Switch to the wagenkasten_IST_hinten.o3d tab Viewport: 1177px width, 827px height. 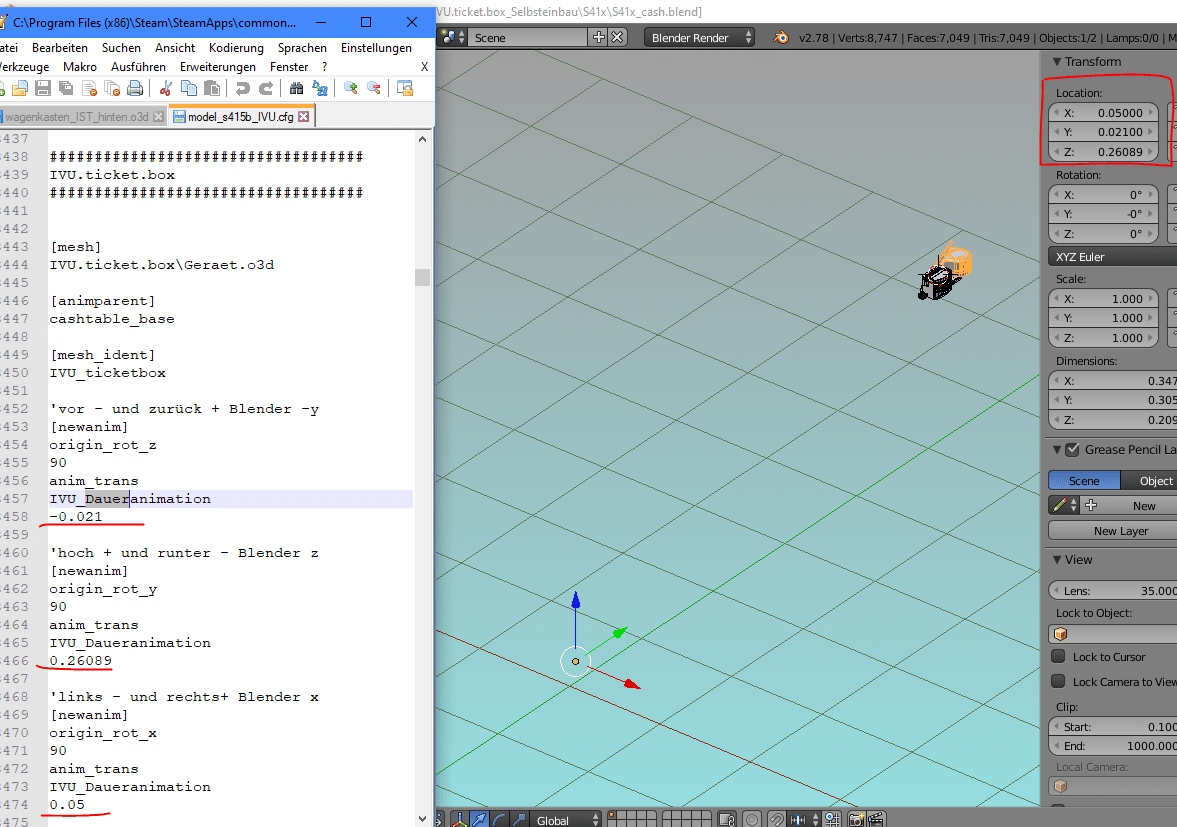point(80,117)
